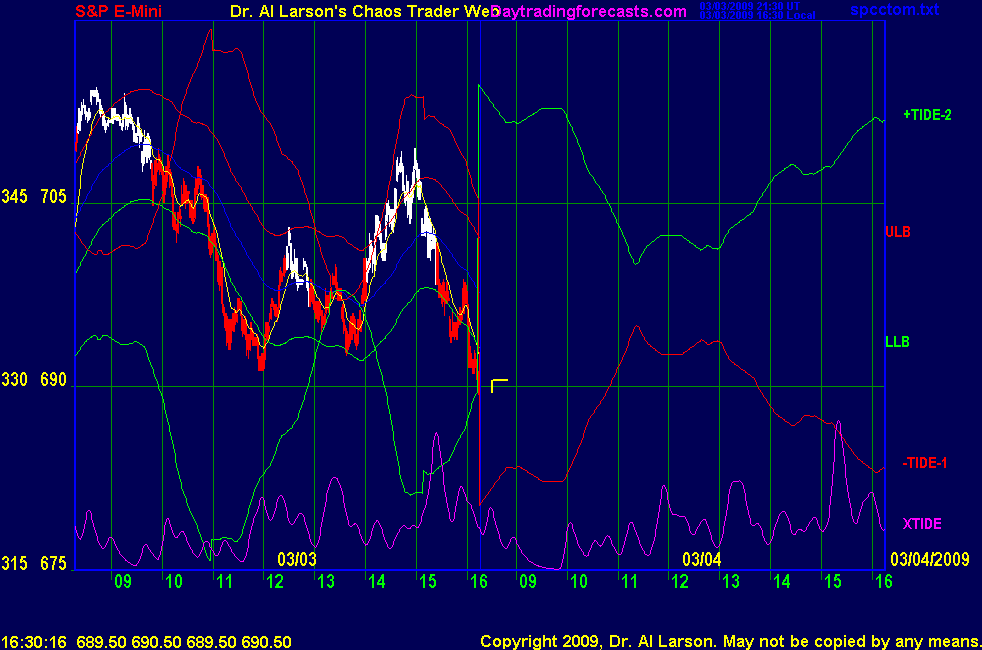Click the UT timestamp at top right
This screenshot has height=650, width=982.
pos(756,6)
